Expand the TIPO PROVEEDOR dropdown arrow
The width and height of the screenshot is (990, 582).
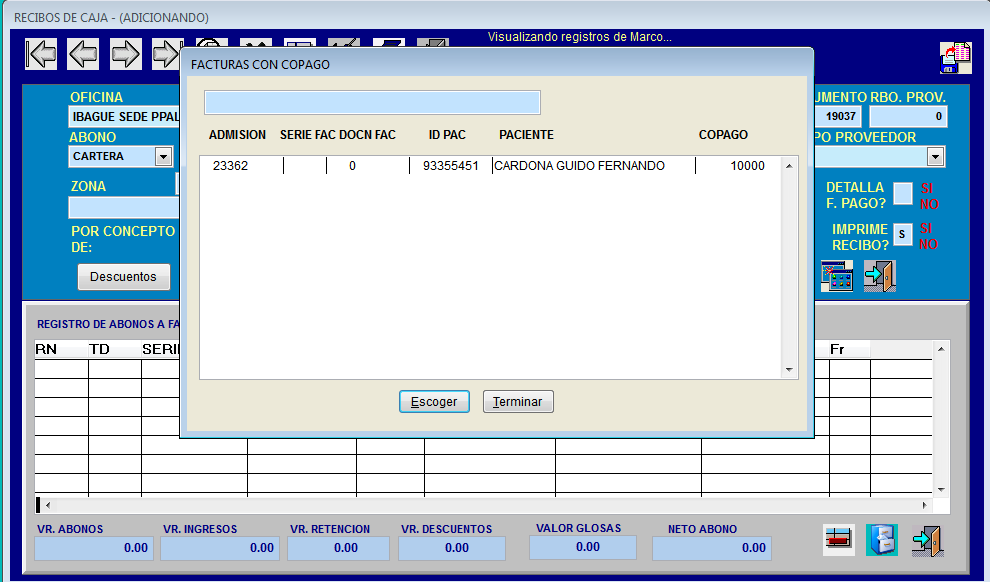[936, 157]
